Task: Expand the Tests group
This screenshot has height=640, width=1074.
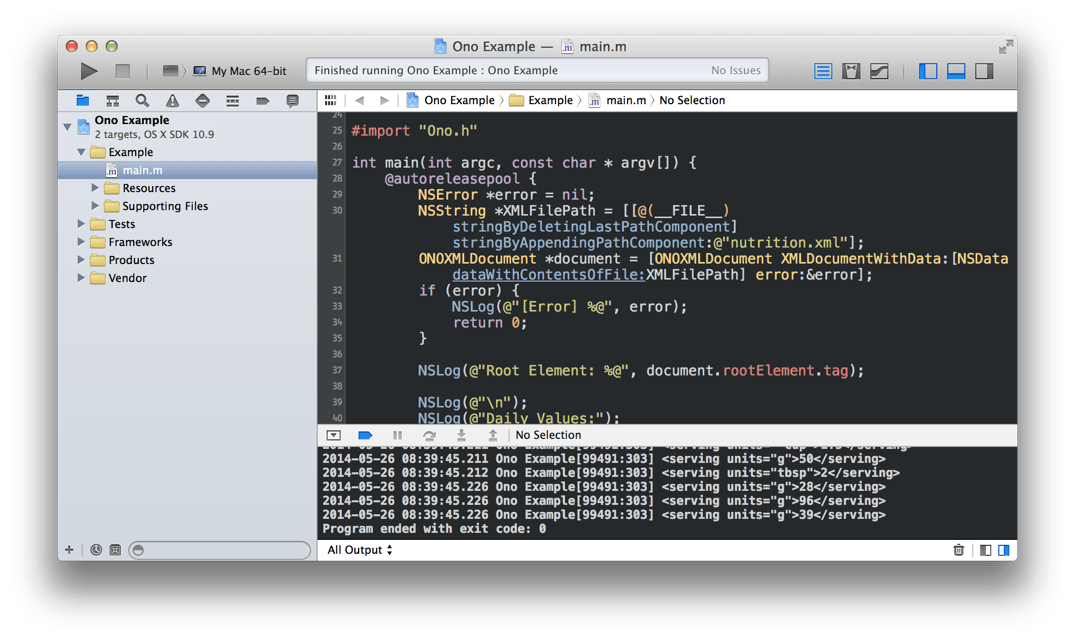Action: pos(82,223)
